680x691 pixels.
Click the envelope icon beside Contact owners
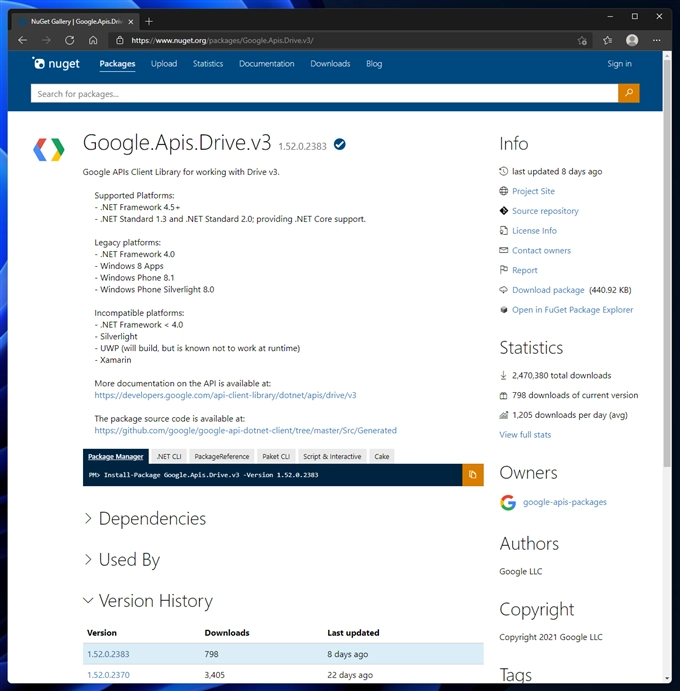click(503, 250)
